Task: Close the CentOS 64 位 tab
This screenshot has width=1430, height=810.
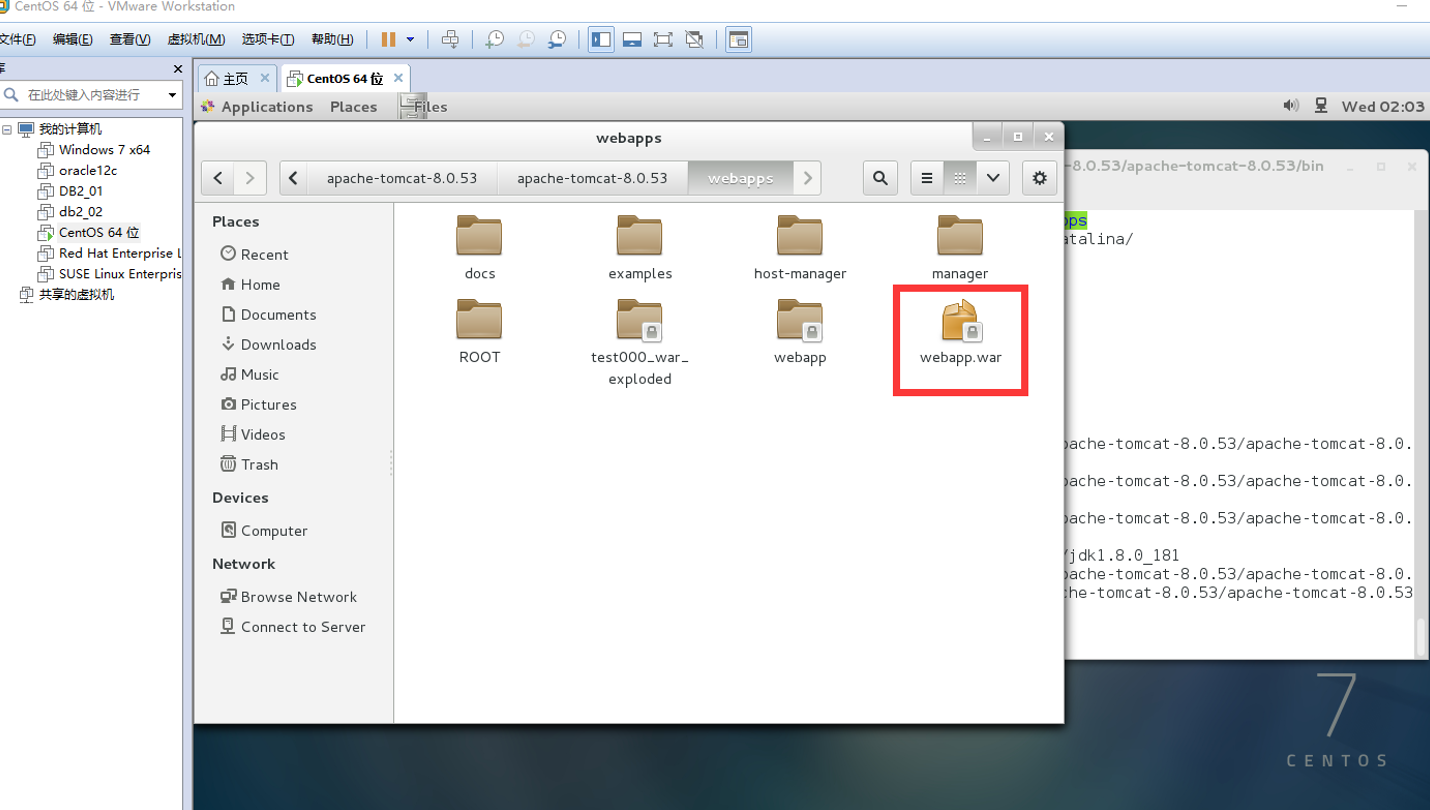Action: click(398, 77)
